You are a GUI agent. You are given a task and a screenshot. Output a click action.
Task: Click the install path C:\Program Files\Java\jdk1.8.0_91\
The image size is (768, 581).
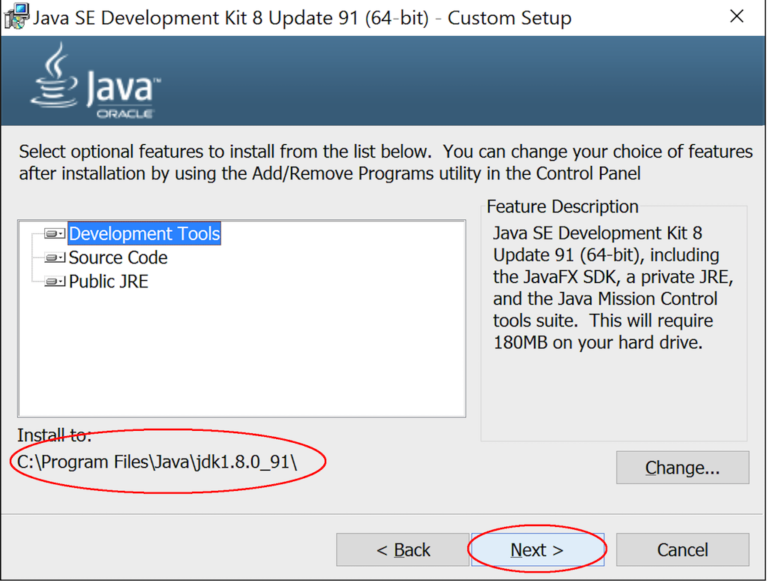(x=157, y=462)
